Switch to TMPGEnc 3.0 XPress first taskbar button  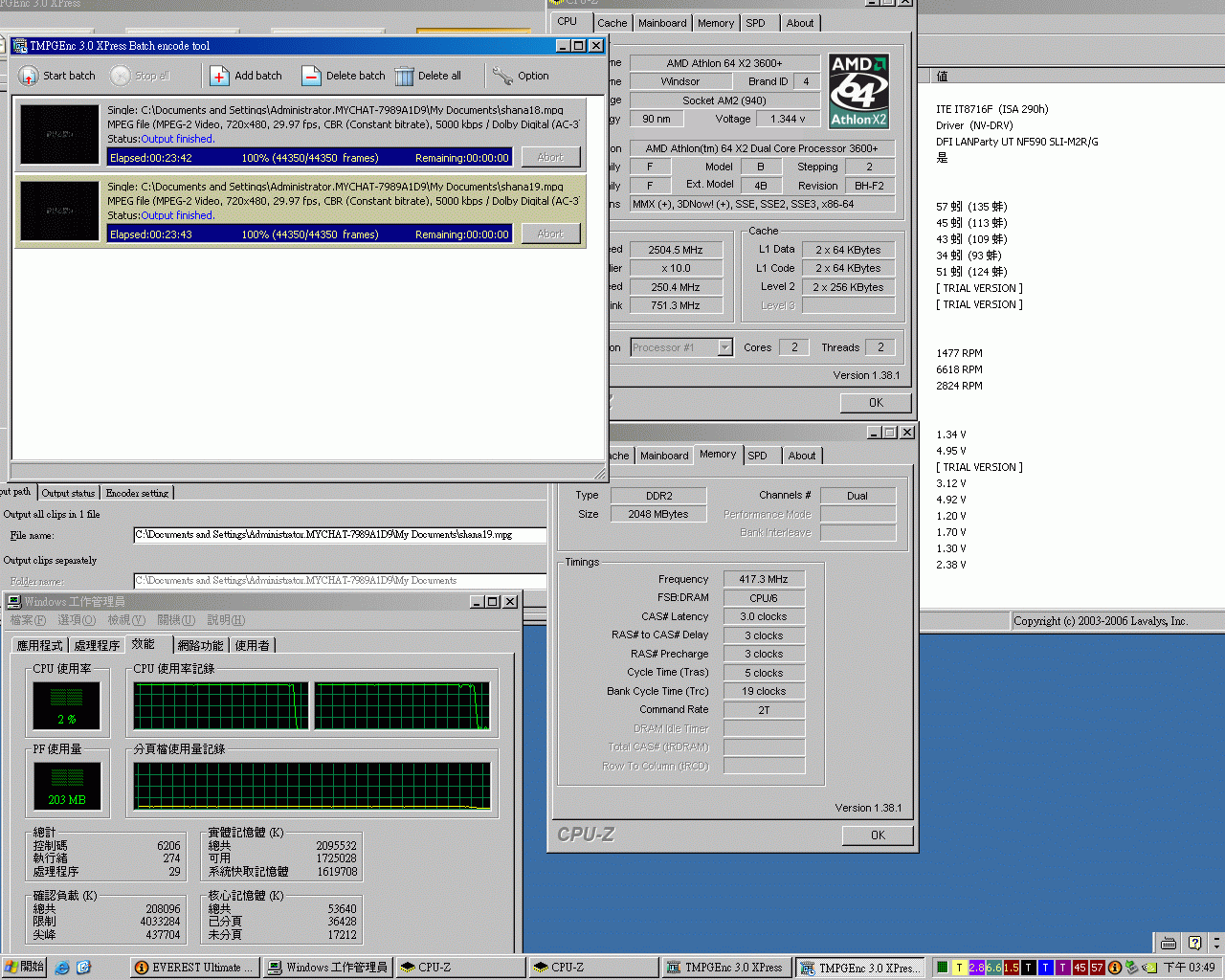pyautogui.click(x=725, y=968)
